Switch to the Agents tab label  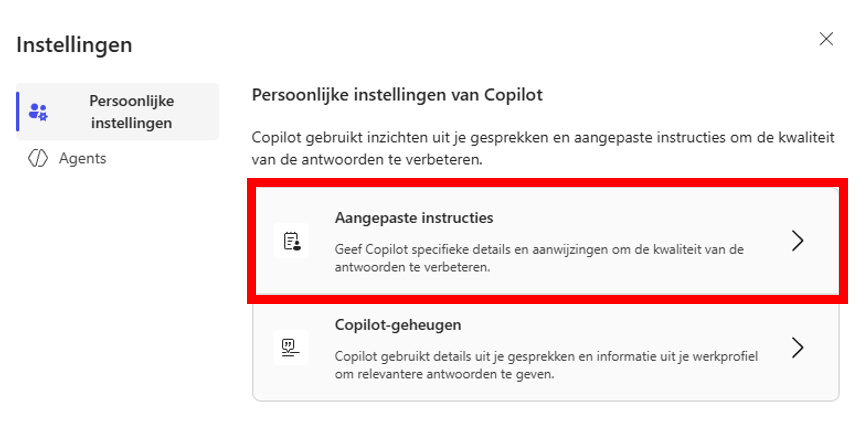pos(82,158)
